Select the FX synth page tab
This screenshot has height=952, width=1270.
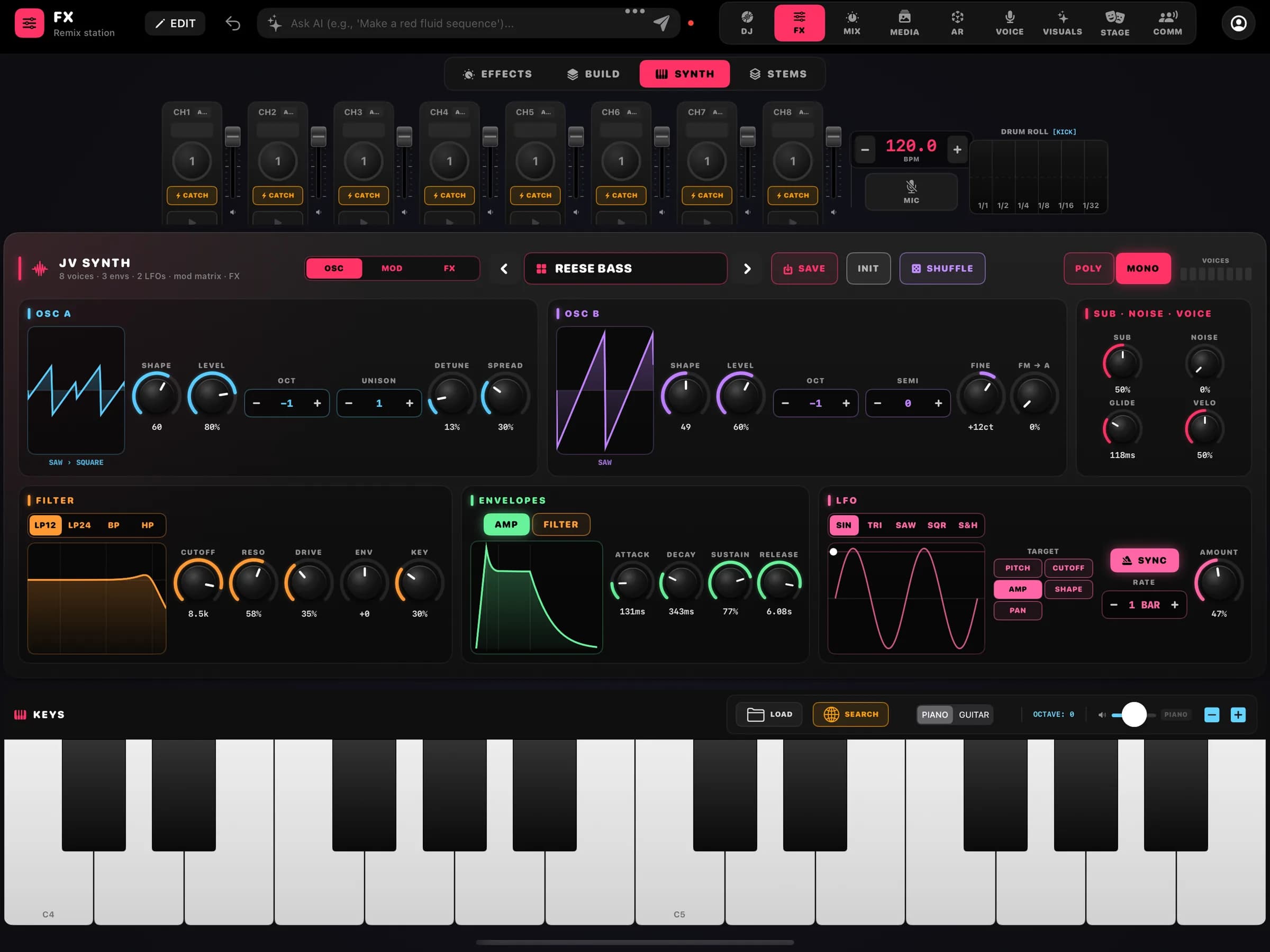(x=449, y=269)
